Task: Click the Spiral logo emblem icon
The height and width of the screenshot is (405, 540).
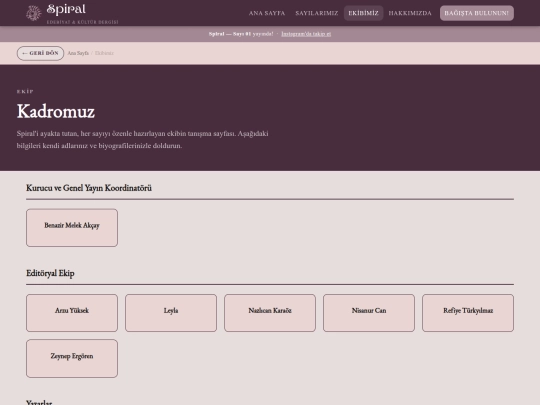Action: [x=33, y=13]
